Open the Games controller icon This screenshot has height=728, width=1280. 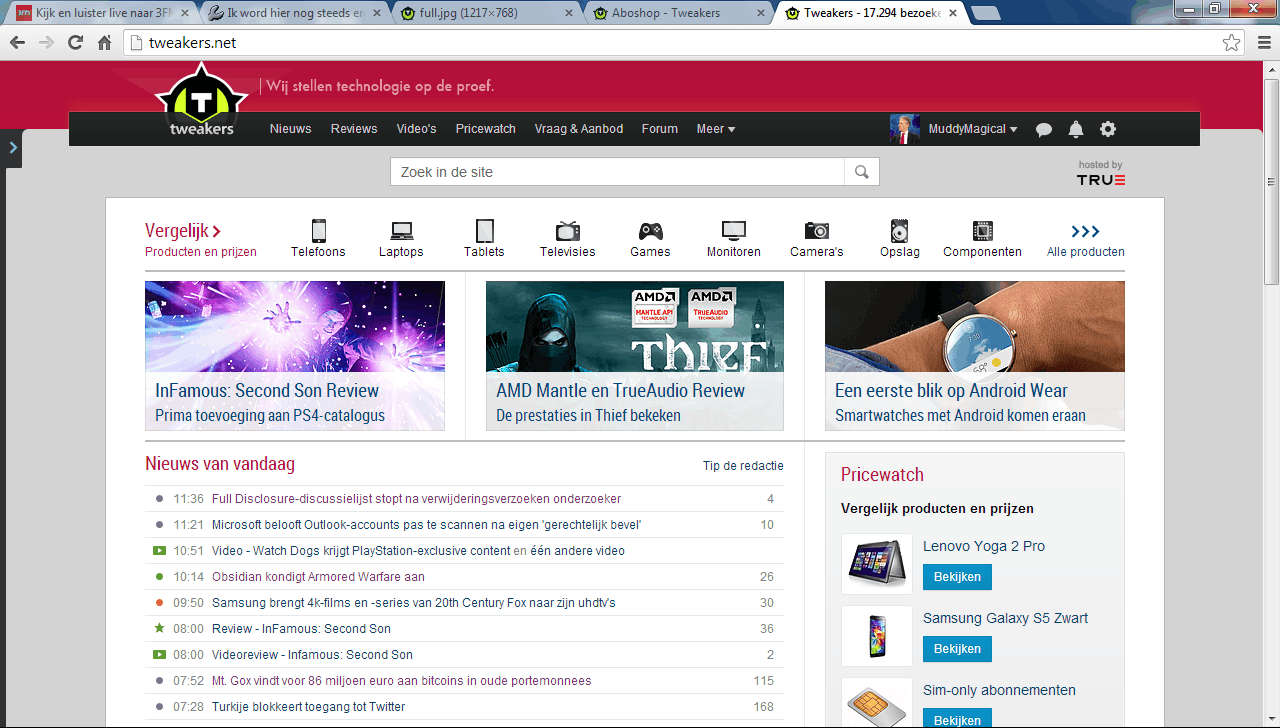tap(650, 231)
